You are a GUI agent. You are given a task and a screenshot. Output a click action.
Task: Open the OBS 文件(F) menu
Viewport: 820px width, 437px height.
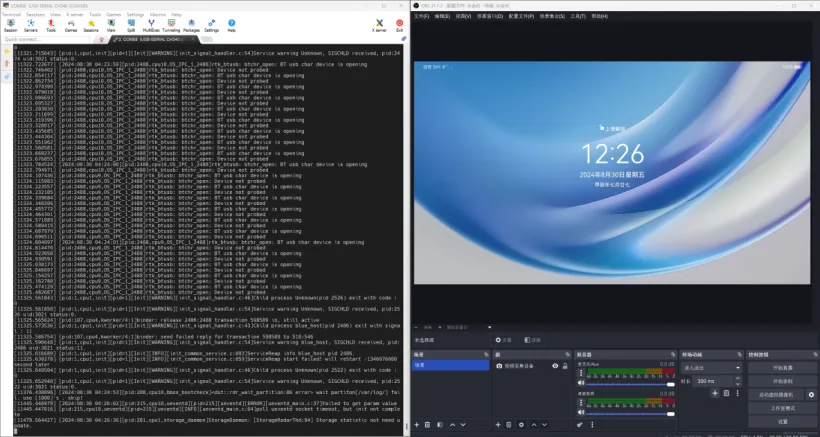coord(423,16)
